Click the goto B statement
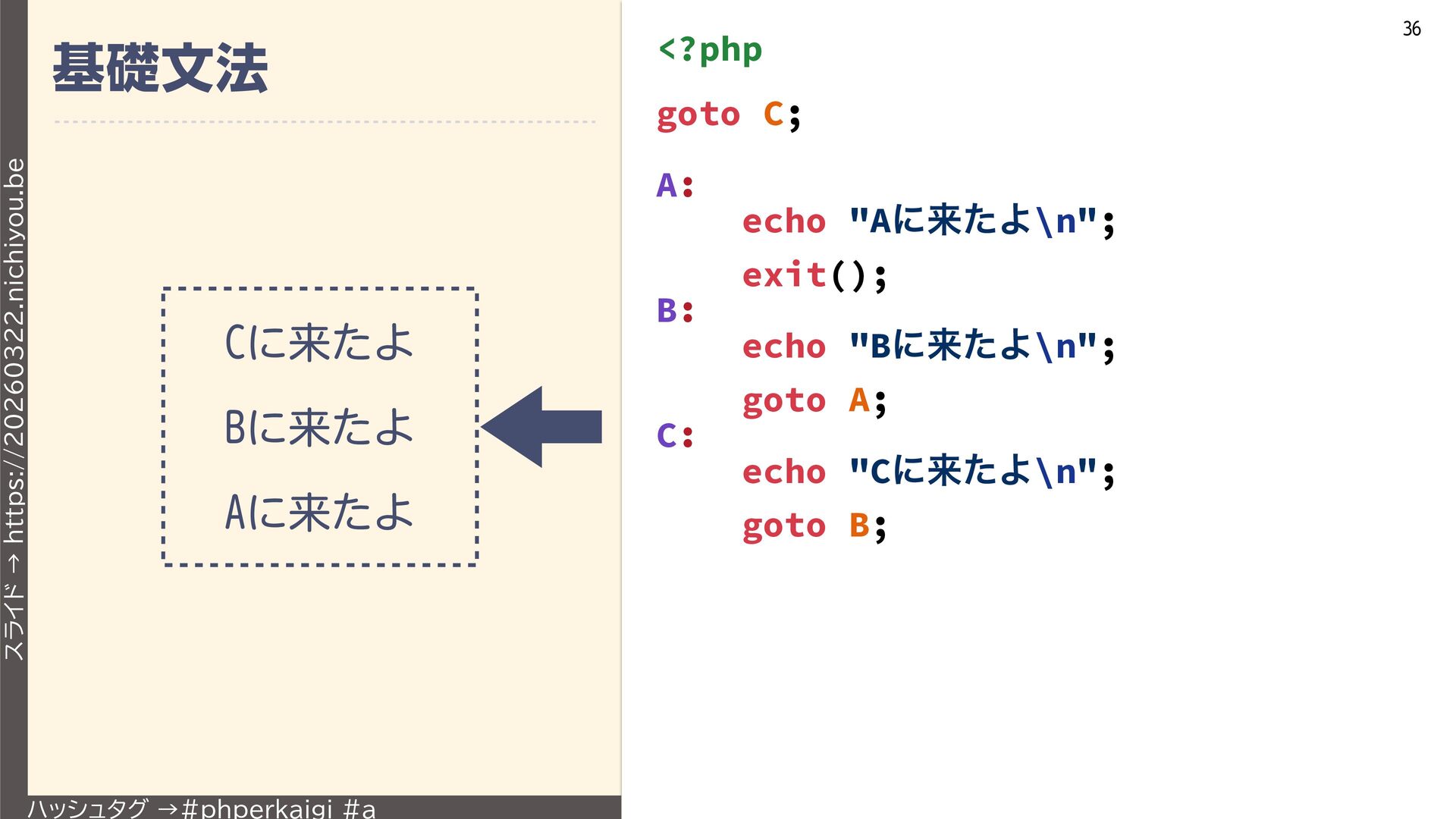This screenshot has width=1456, height=819. tap(814, 526)
